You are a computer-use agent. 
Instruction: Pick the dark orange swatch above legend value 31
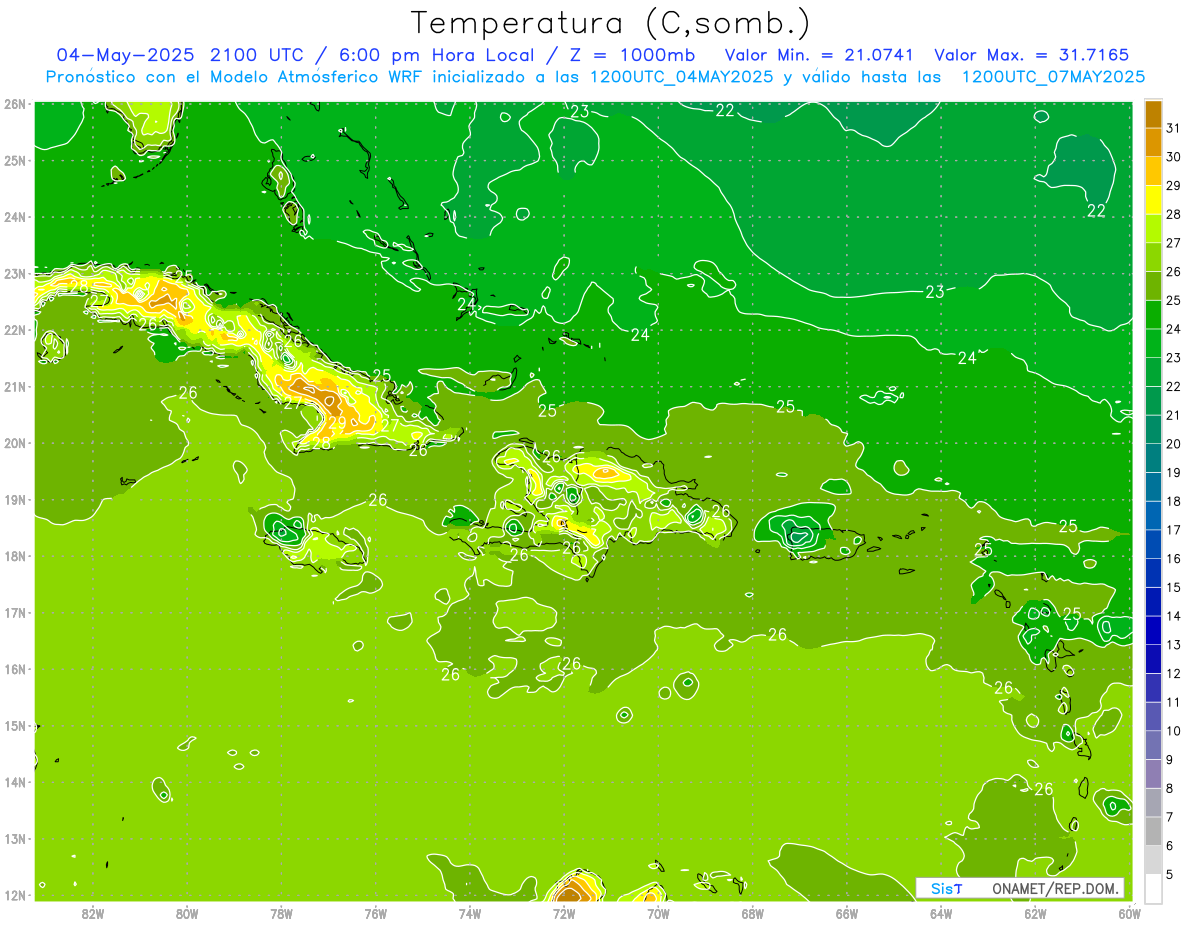point(1154,114)
